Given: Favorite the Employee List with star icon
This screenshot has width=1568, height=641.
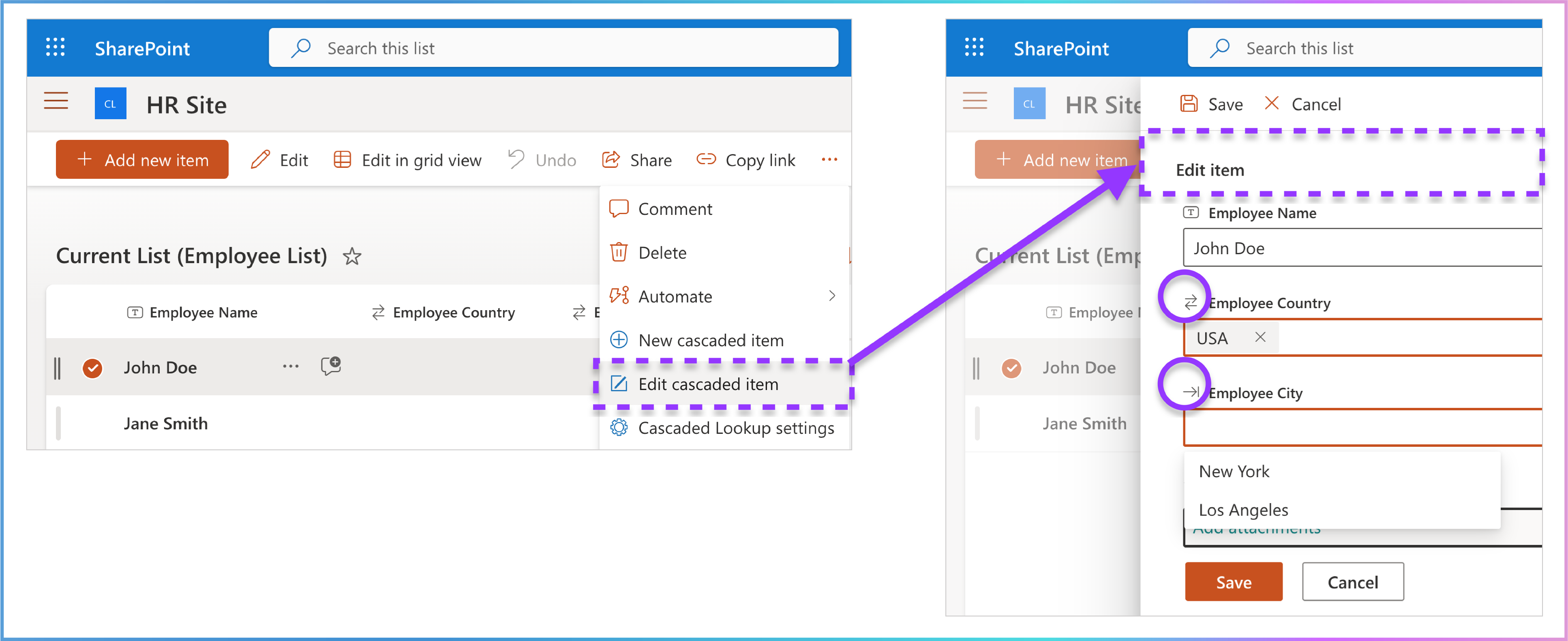Looking at the screenshot, I should (x=352, y=256).
